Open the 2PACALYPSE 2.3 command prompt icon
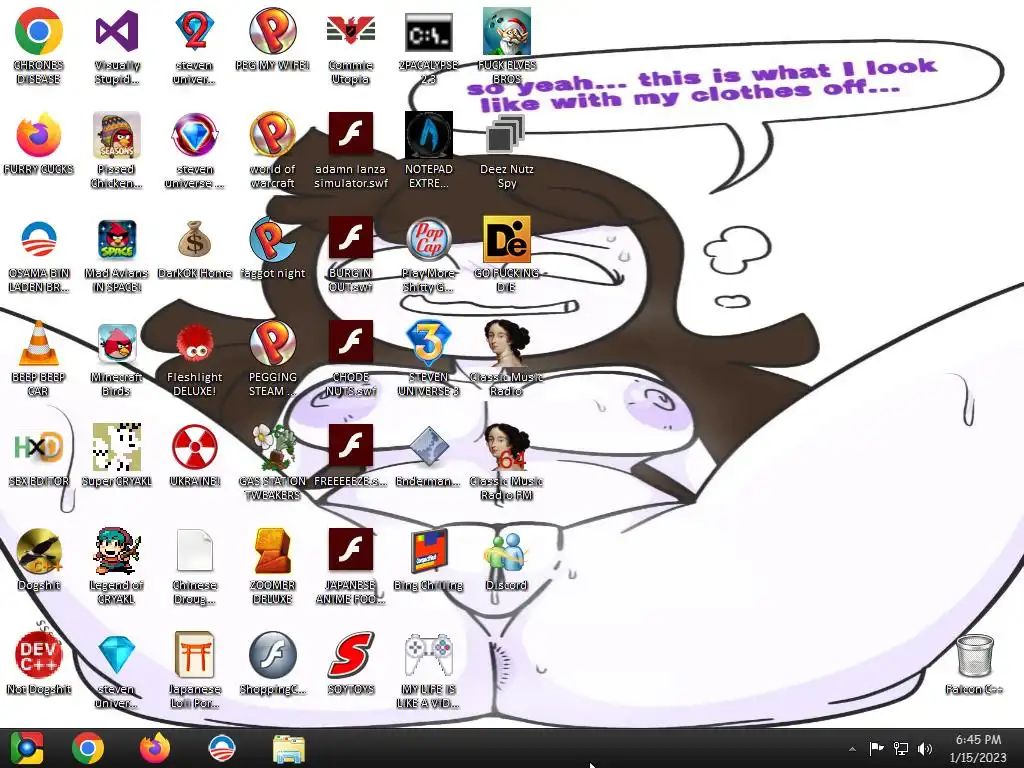This screenshot has height=768, width=1024. (428, 31)
